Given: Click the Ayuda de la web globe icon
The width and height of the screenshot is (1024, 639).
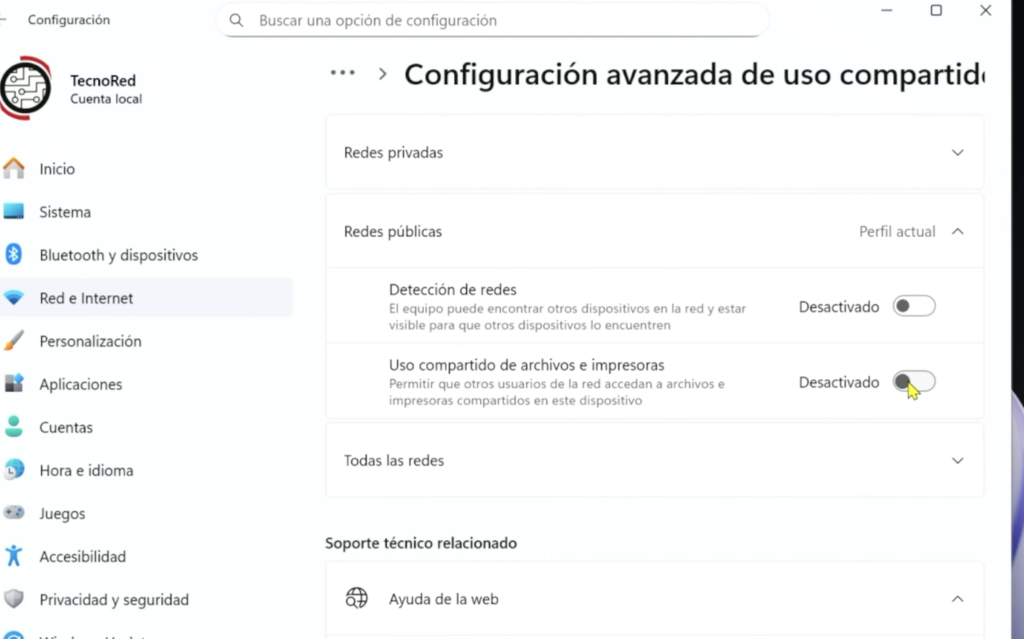Looking at the screenshot, I should pos(357,598).
